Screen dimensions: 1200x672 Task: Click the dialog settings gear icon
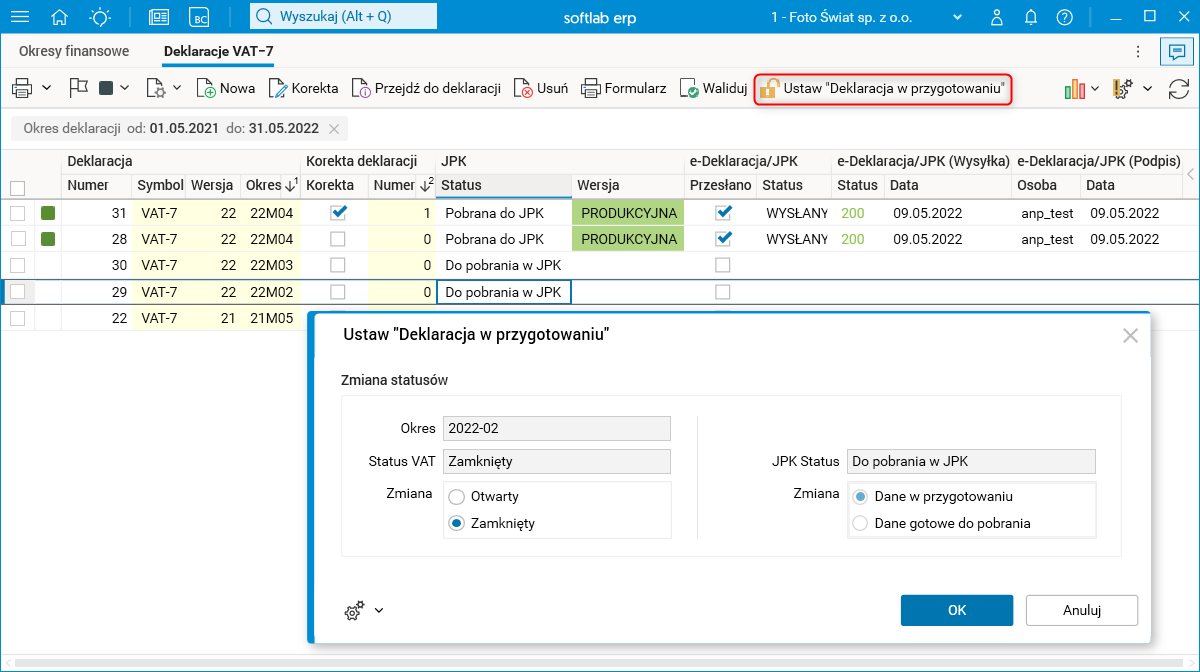click(354, 611)
